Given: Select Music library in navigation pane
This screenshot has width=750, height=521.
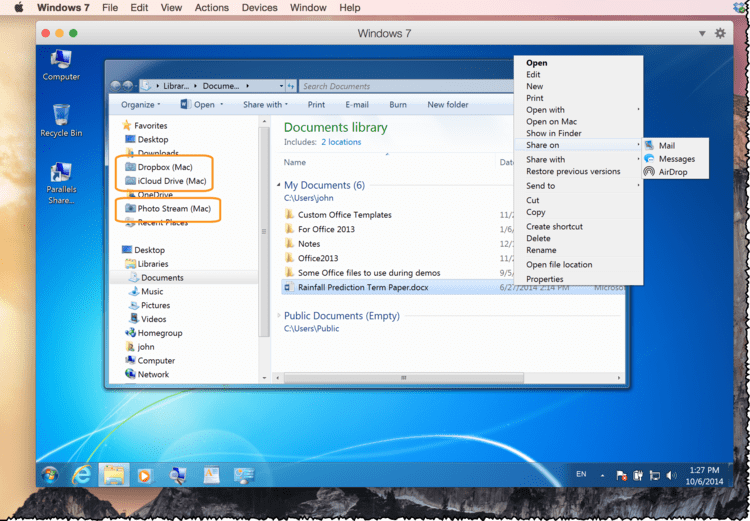Looking at the screenshot, I should pos(146,291).
